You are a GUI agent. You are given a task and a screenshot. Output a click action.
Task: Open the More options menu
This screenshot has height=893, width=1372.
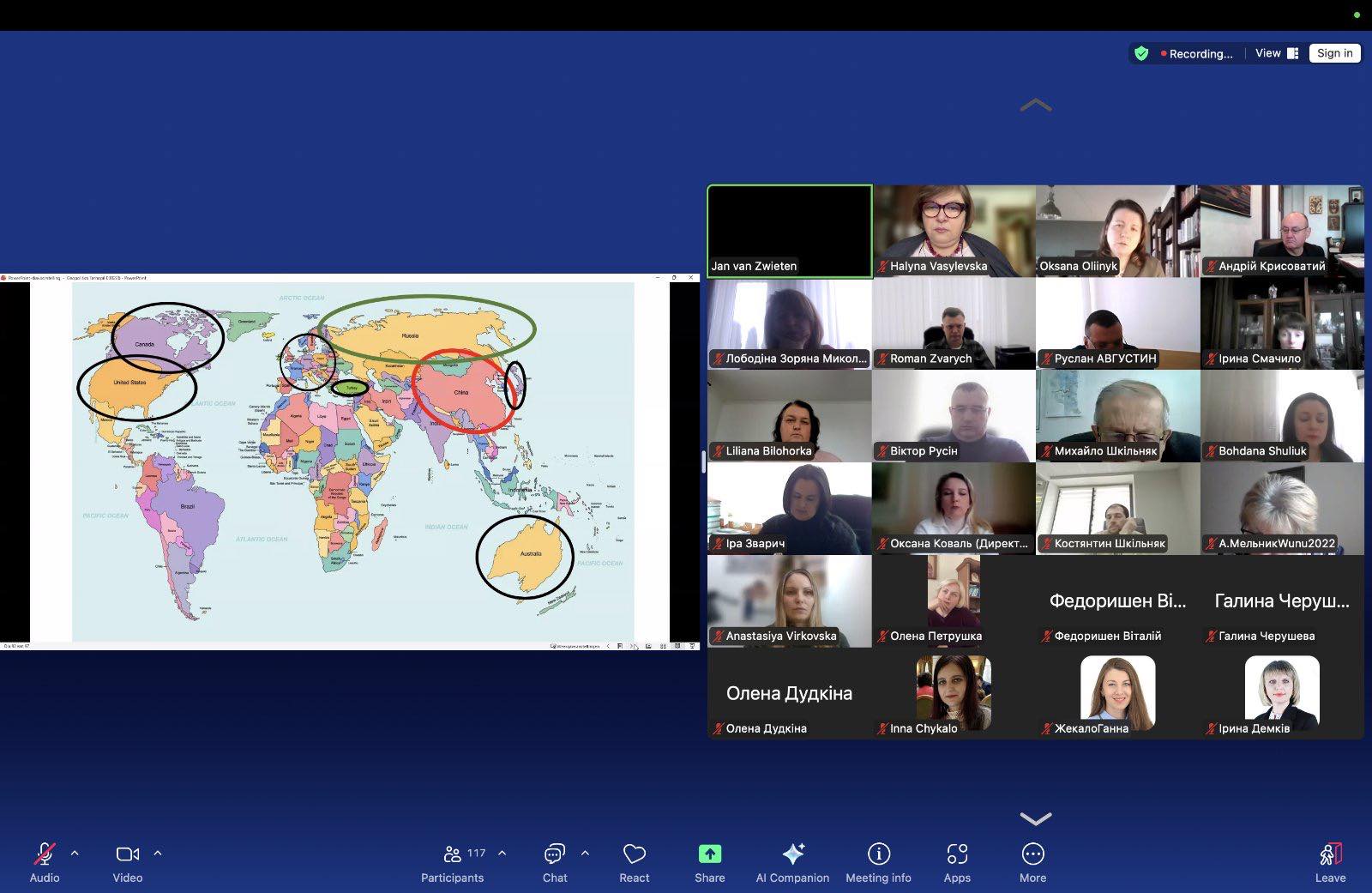point(1032,861)
